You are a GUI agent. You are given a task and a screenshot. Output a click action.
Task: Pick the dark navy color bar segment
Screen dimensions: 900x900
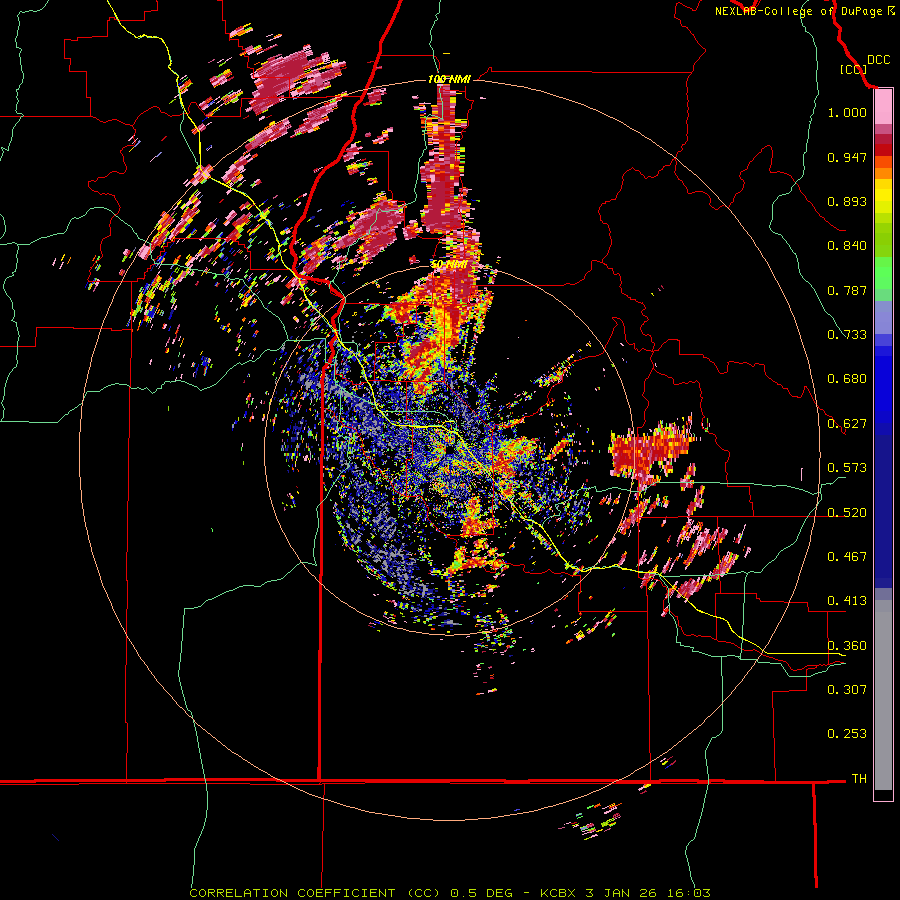pyautogui.click(x=883, y=511)
